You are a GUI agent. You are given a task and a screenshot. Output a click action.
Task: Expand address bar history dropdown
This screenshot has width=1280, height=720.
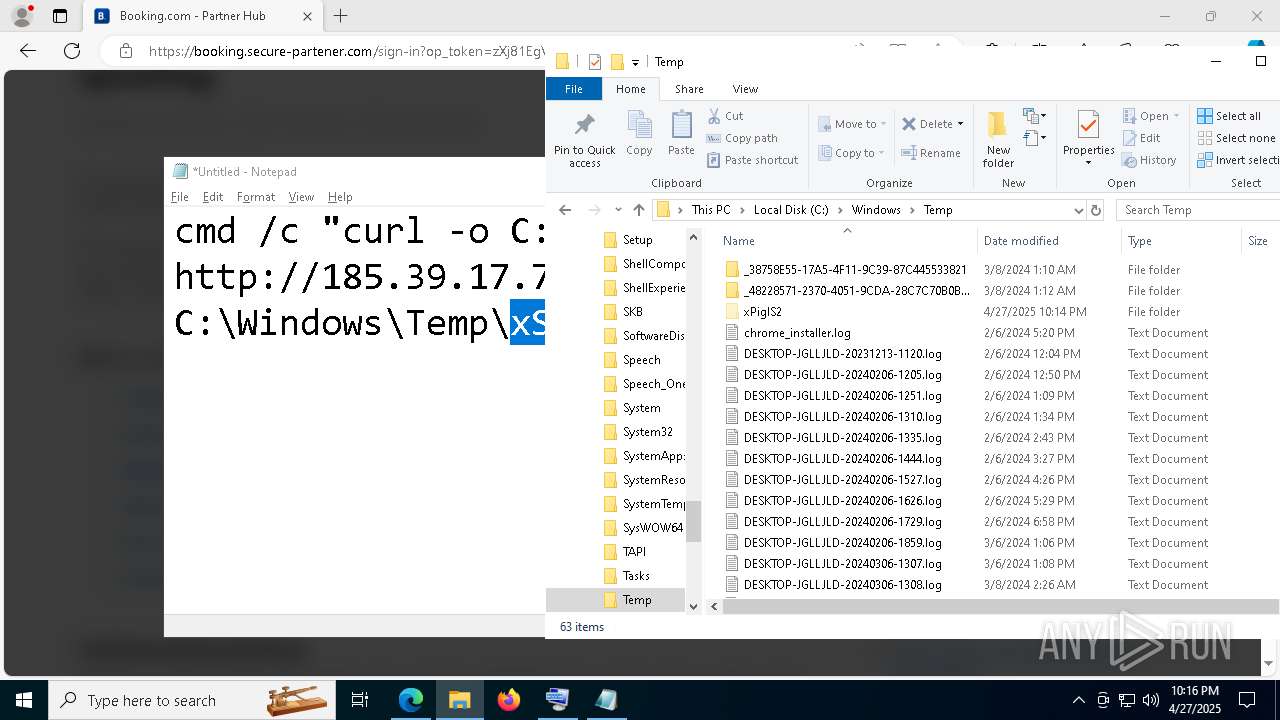click(1078, 210)
